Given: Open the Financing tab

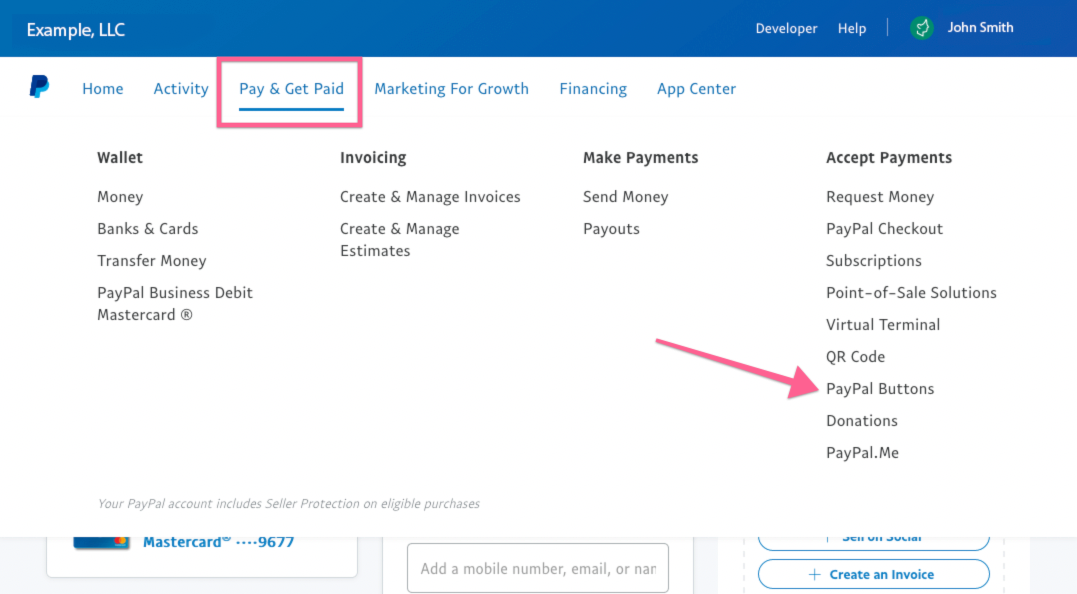Looking at the screenshot, I should coord(593,89).
